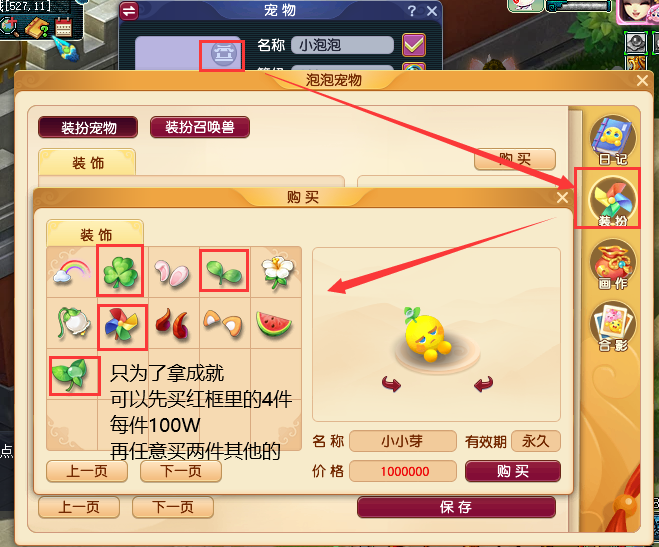The image size is (659, 547).
Task: Select the white flower decoration item
Action: 277,271
